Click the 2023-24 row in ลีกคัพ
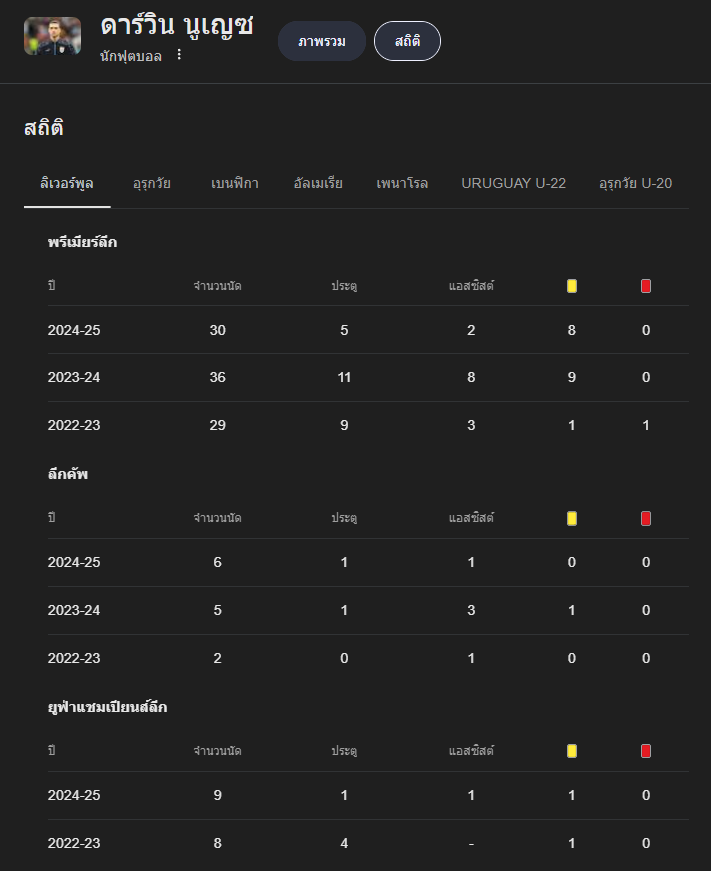Image resolution: width=711 pixels, height=871 pixels. [368, 610]
